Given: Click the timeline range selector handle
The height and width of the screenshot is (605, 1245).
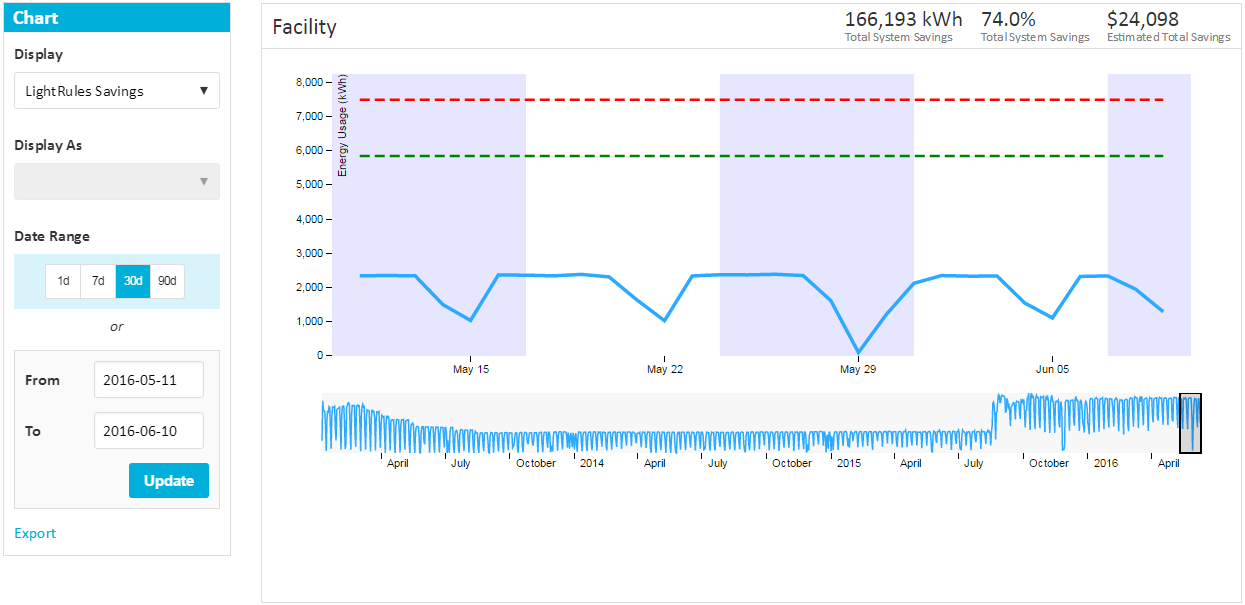Looking at the screenshot, I should point(1190,423).
